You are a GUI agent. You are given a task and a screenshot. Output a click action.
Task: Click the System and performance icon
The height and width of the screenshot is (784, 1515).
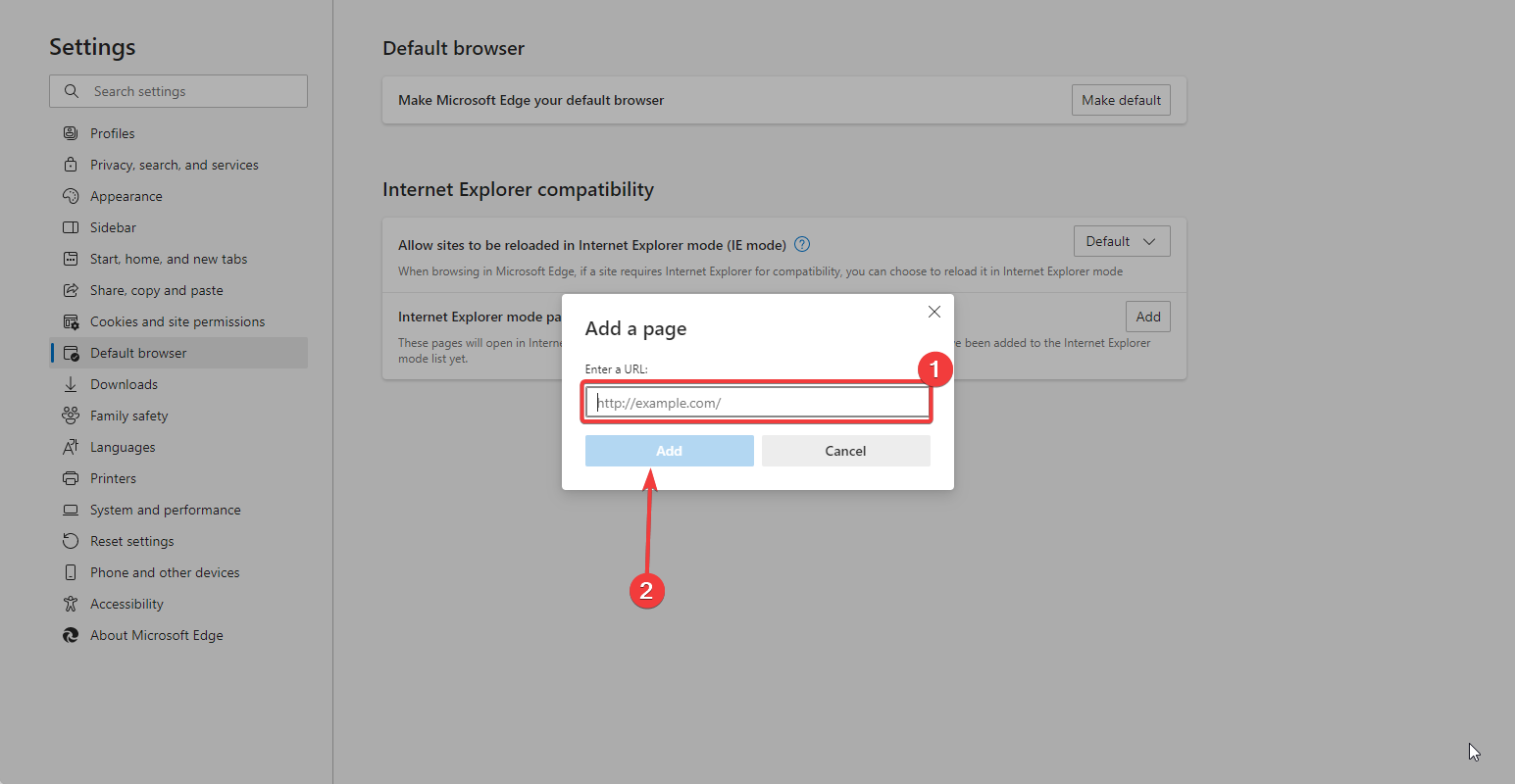click(71, 510)
